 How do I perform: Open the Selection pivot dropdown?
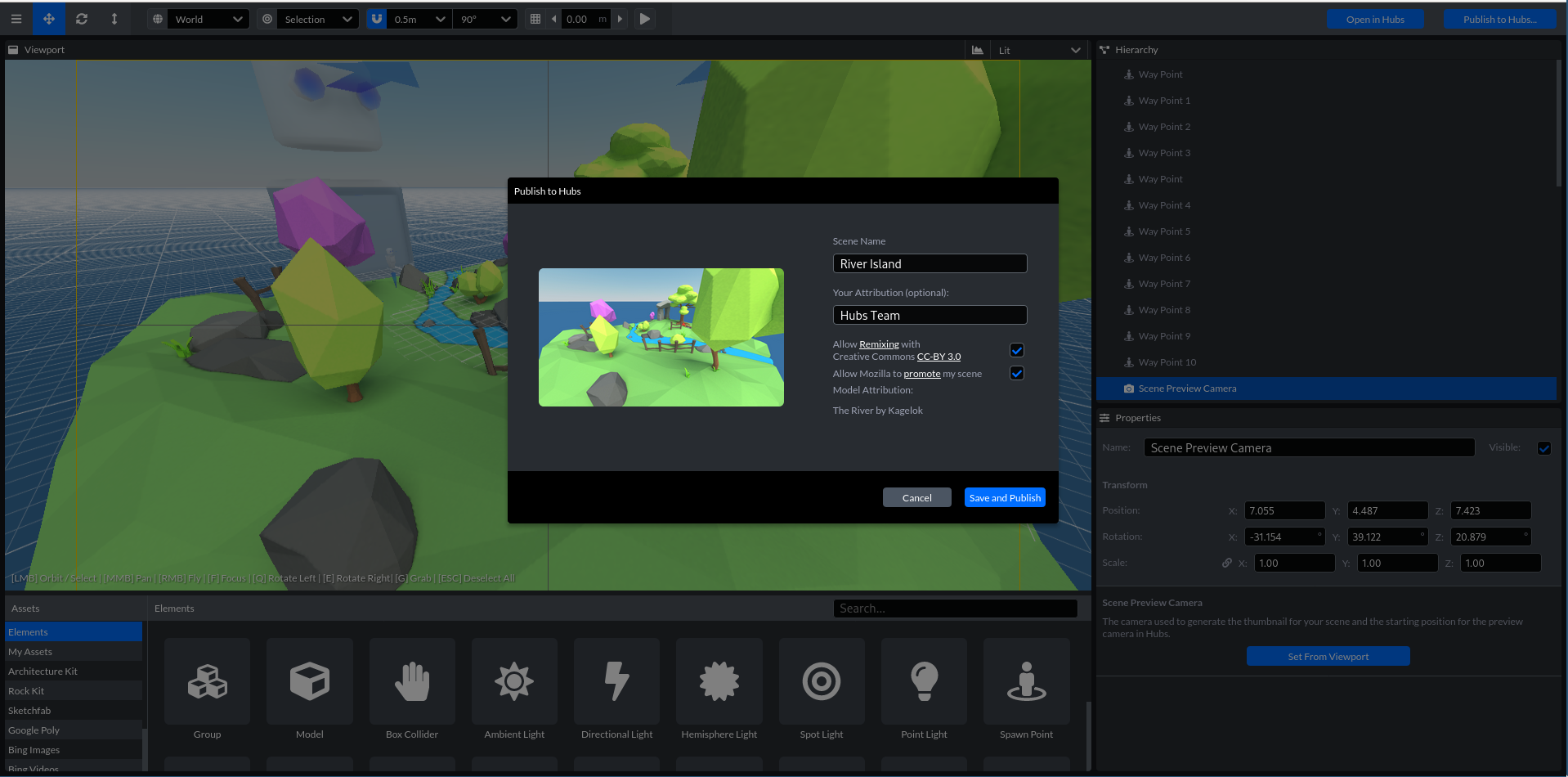[x=318, y=19]
